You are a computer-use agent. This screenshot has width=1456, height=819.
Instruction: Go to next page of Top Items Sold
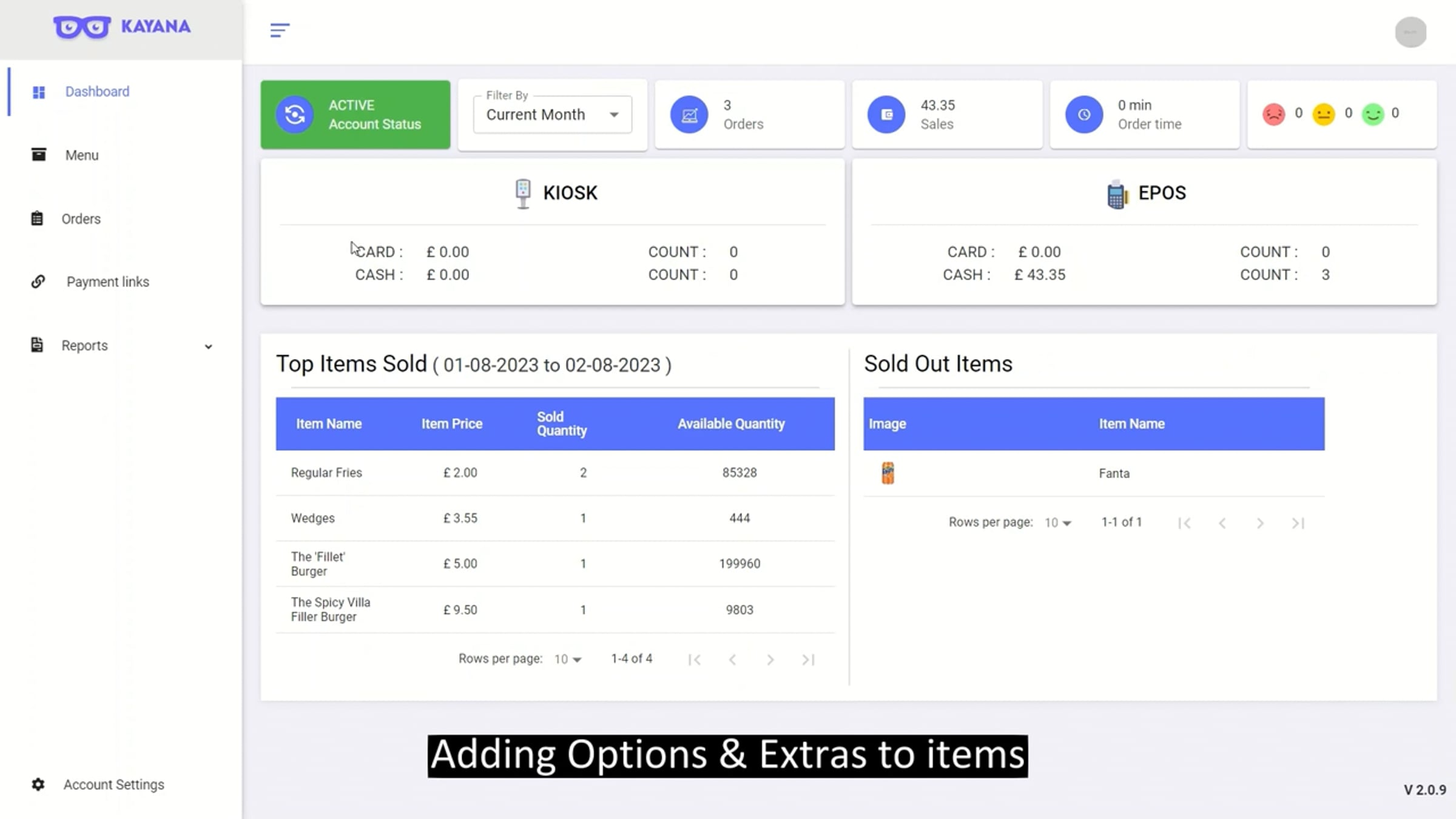click(770, 660)
